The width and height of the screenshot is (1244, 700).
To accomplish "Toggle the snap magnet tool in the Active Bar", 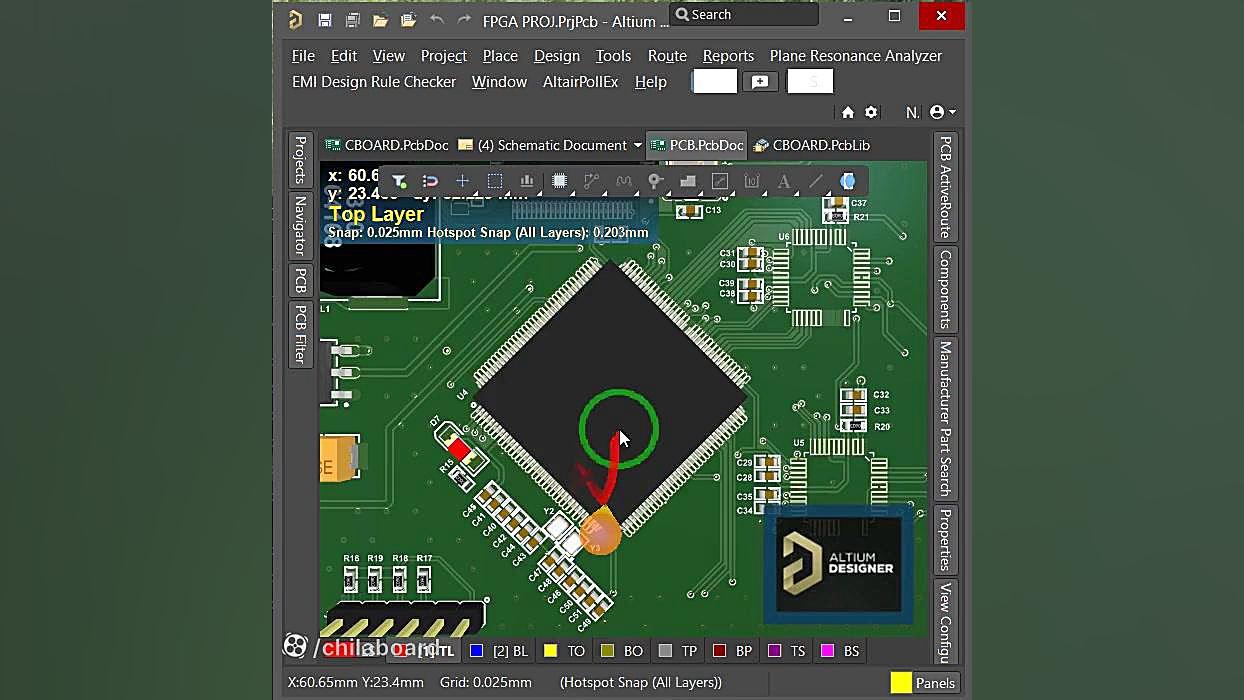I will click(430, 181).
